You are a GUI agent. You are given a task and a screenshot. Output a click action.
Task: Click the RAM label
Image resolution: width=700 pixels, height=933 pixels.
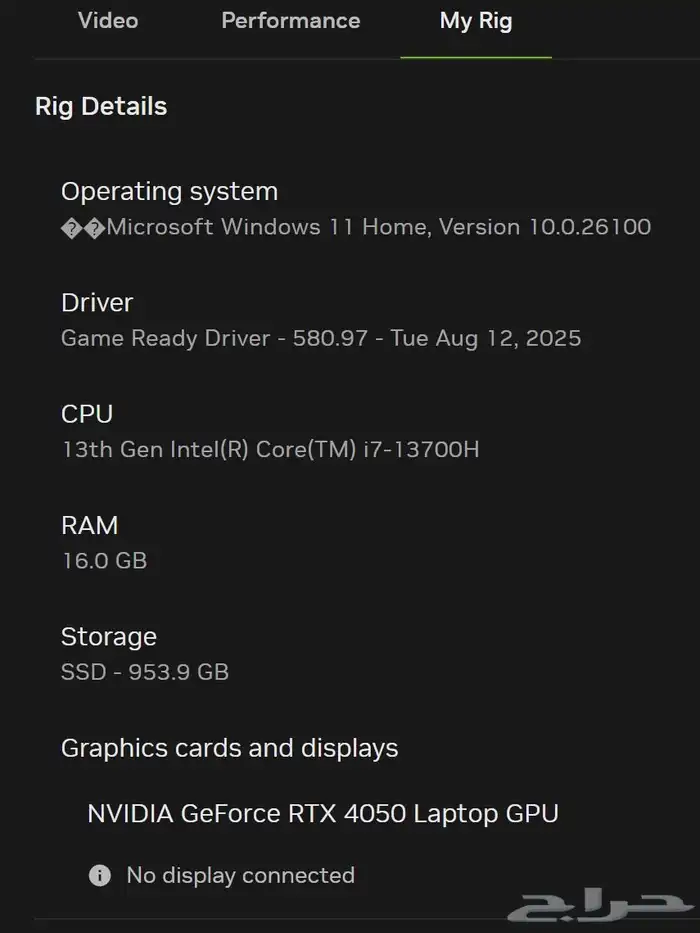pos(90,525)
